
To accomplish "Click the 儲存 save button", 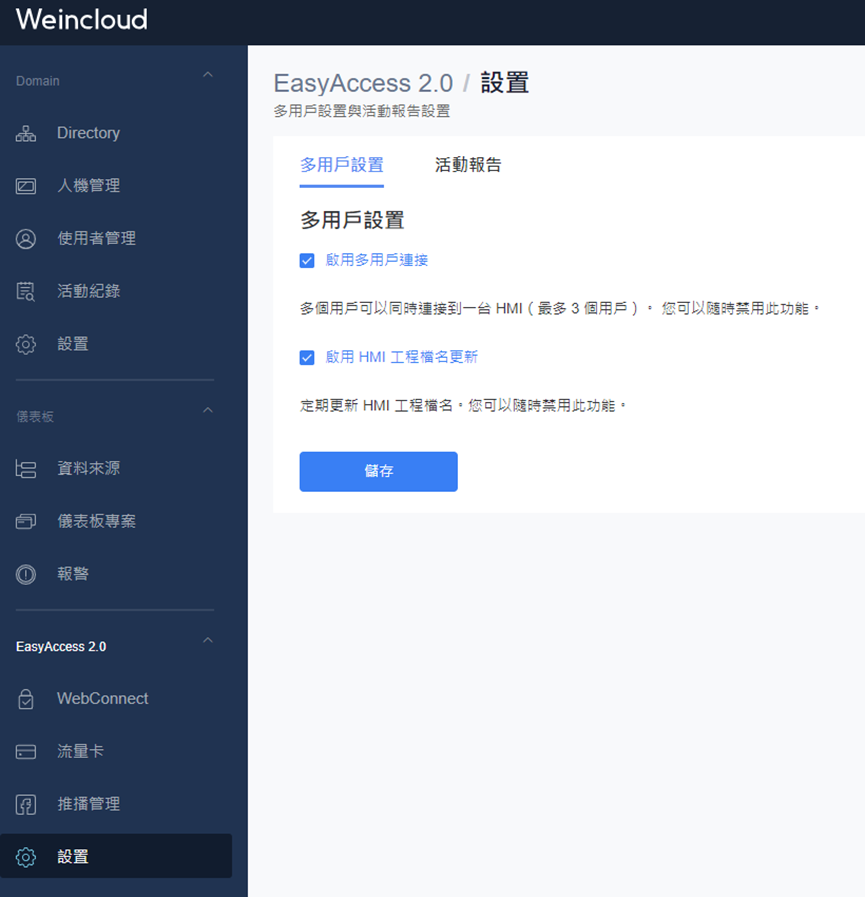I will pos(379,471).
